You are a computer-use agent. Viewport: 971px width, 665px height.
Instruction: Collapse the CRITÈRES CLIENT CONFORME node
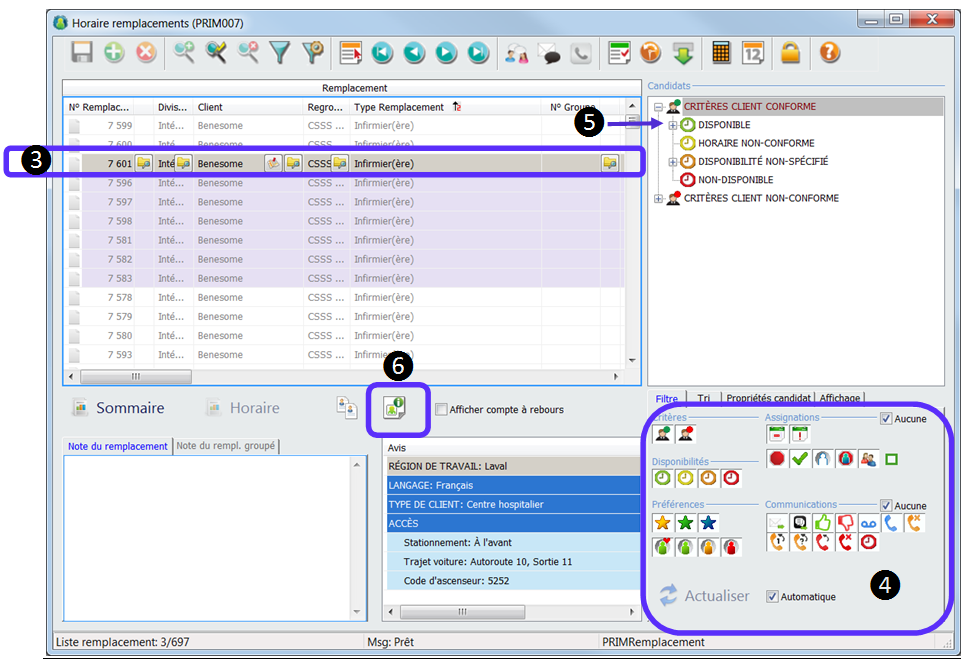658,107
